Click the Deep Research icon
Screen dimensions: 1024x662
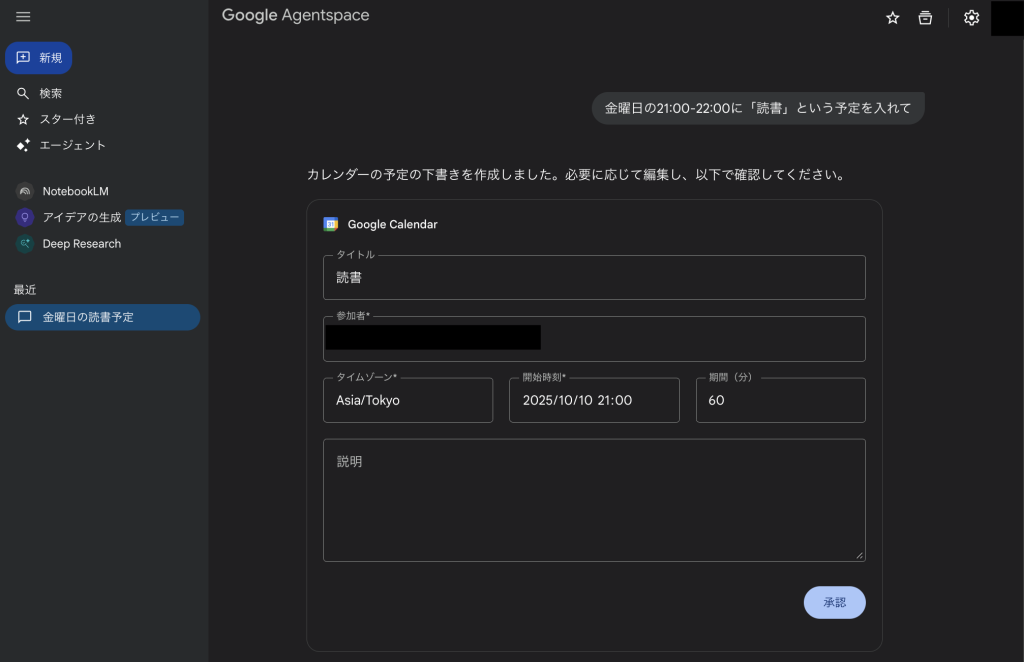click(25, 244)
